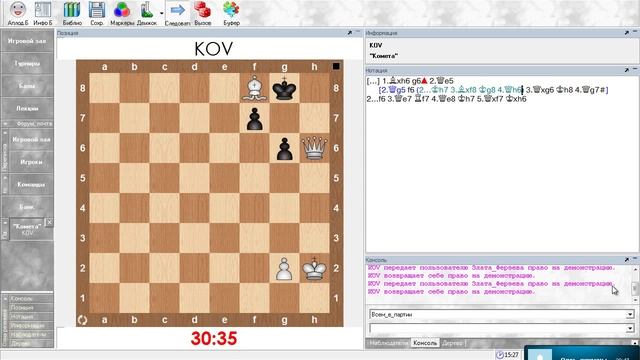Click the white pawn on g2
Image resolution: width=640 pixels, height=360 pixels.
(x=284, y=268)
